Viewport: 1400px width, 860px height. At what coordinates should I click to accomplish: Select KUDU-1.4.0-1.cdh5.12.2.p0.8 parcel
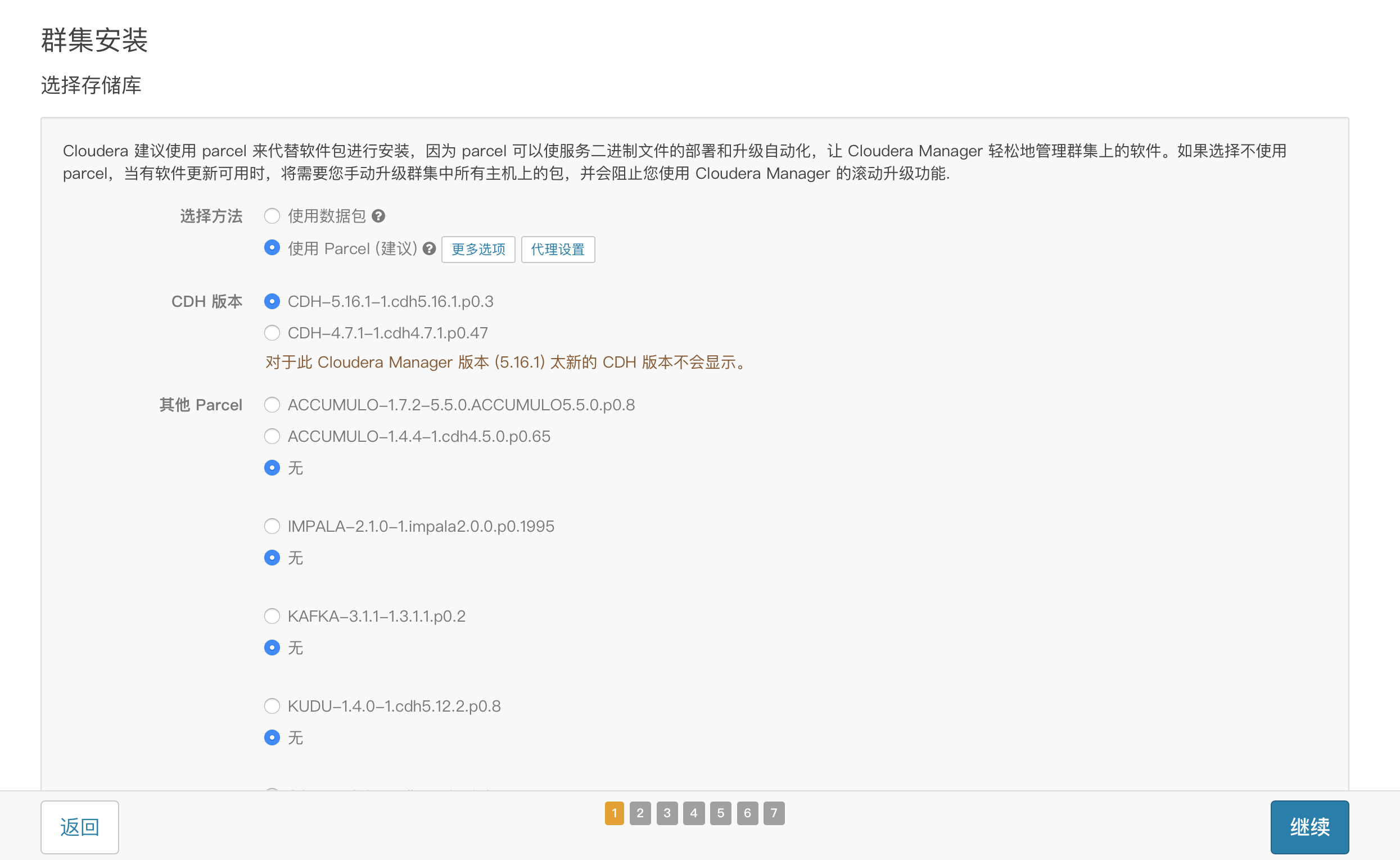272,706
